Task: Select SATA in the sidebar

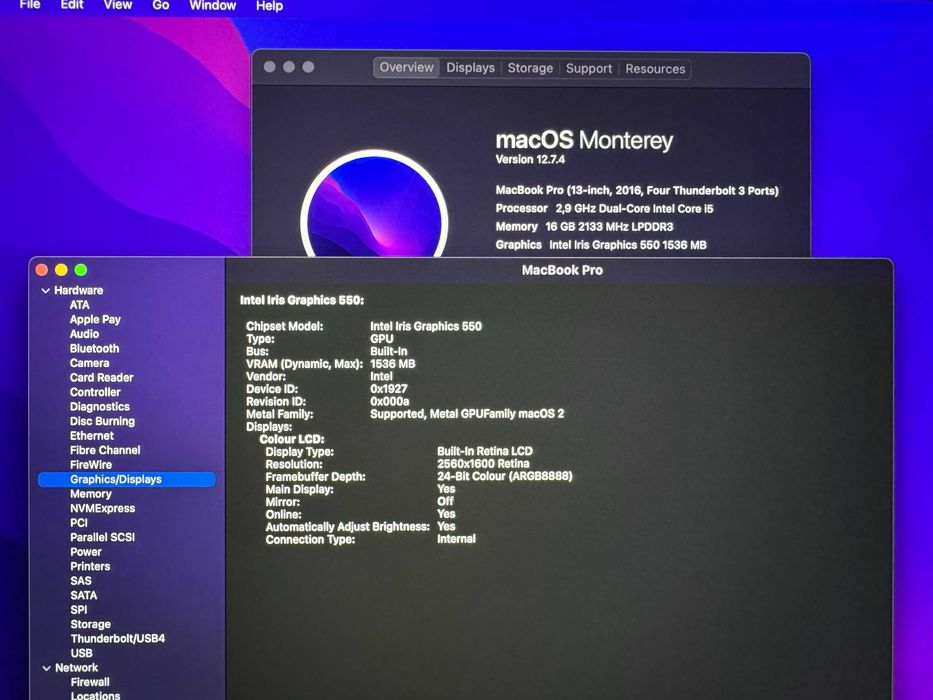Action: tap(83, 595)
